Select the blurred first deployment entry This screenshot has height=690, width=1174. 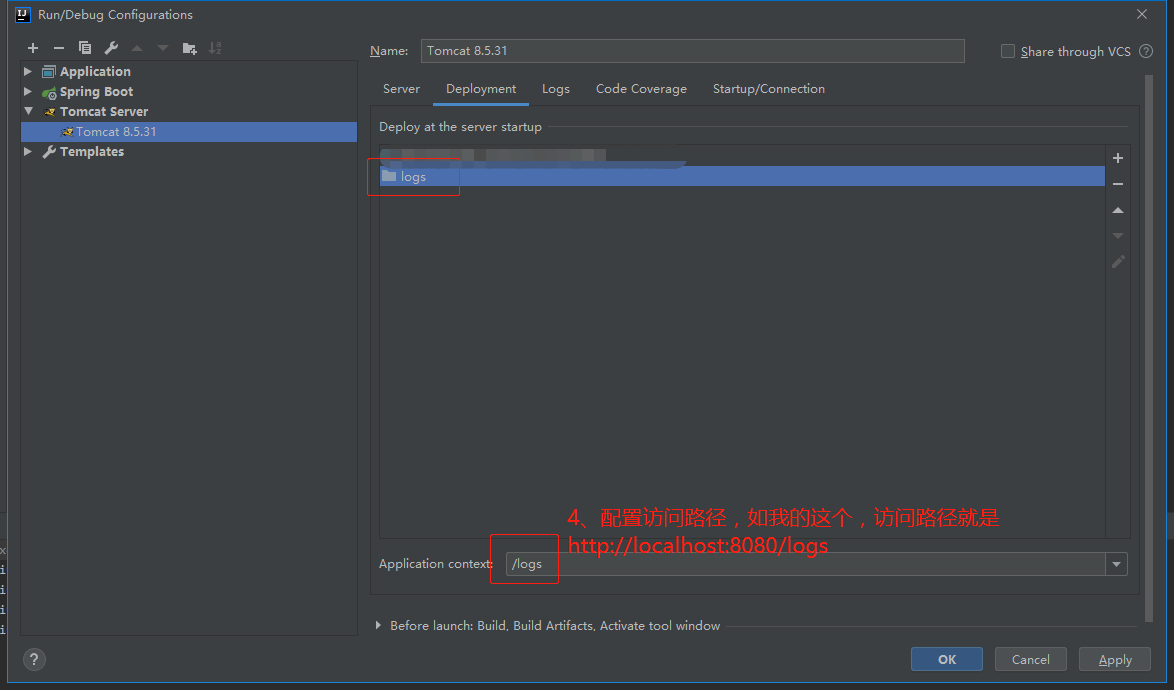[x=742, y=156]
